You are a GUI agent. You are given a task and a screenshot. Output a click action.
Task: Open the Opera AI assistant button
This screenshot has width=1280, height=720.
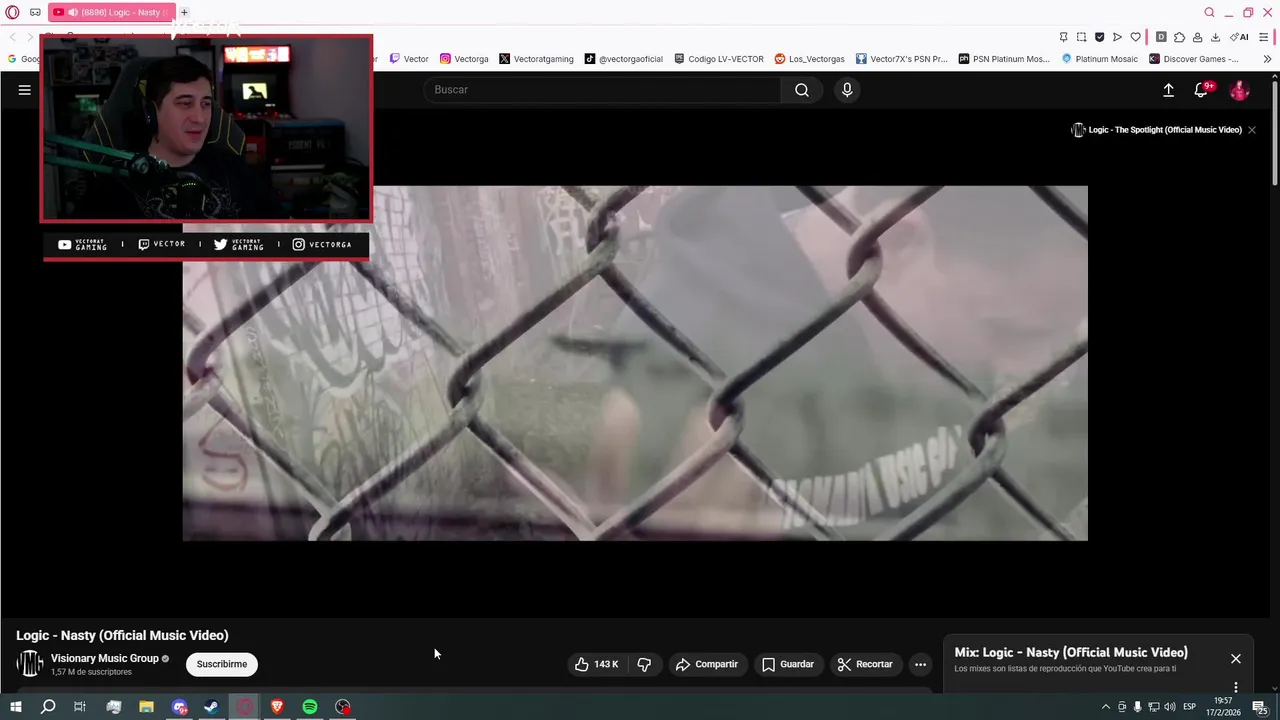(x=1239, y=37)
